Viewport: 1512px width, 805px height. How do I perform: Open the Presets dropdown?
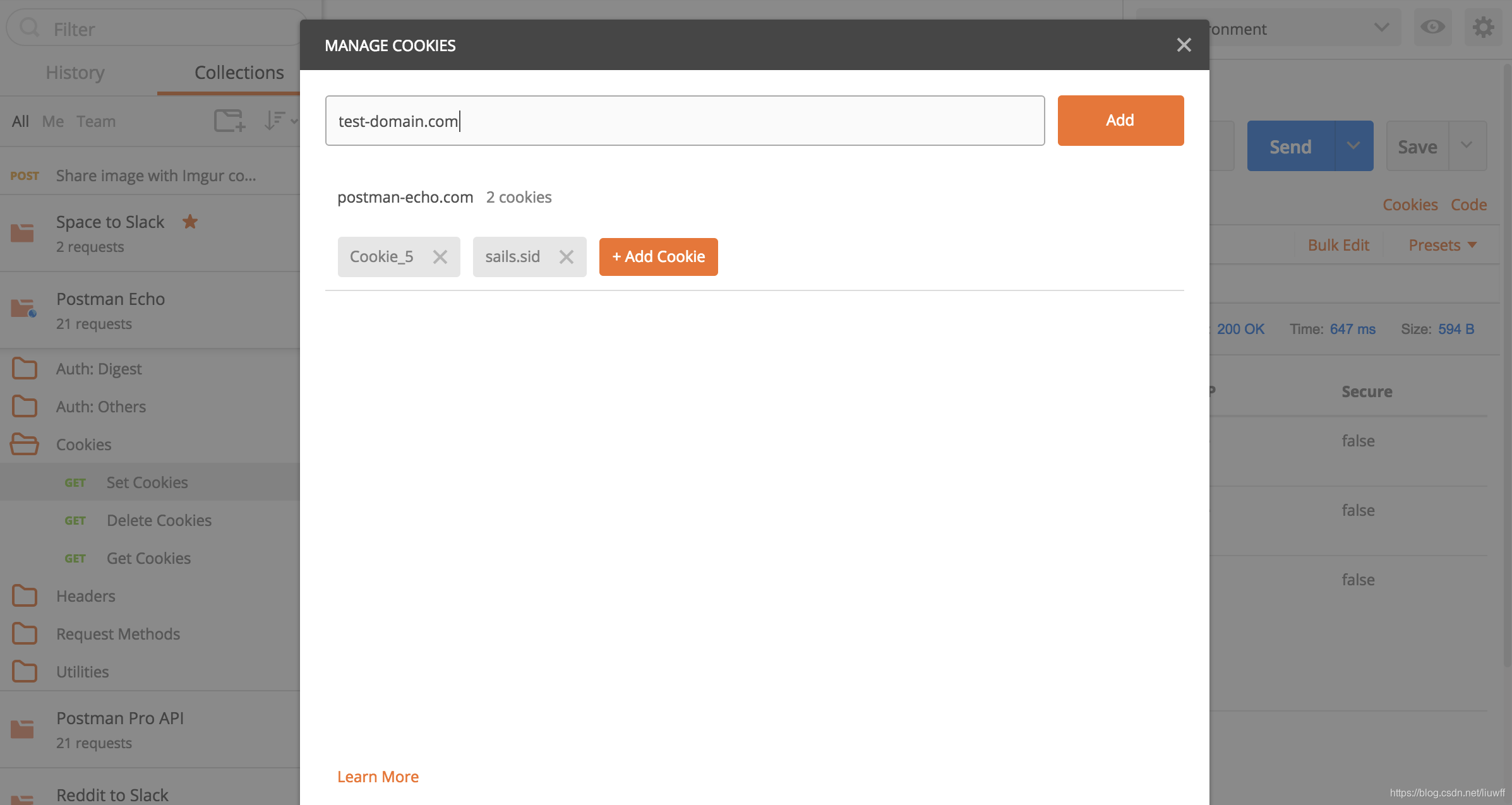[x=1443, y=245]
